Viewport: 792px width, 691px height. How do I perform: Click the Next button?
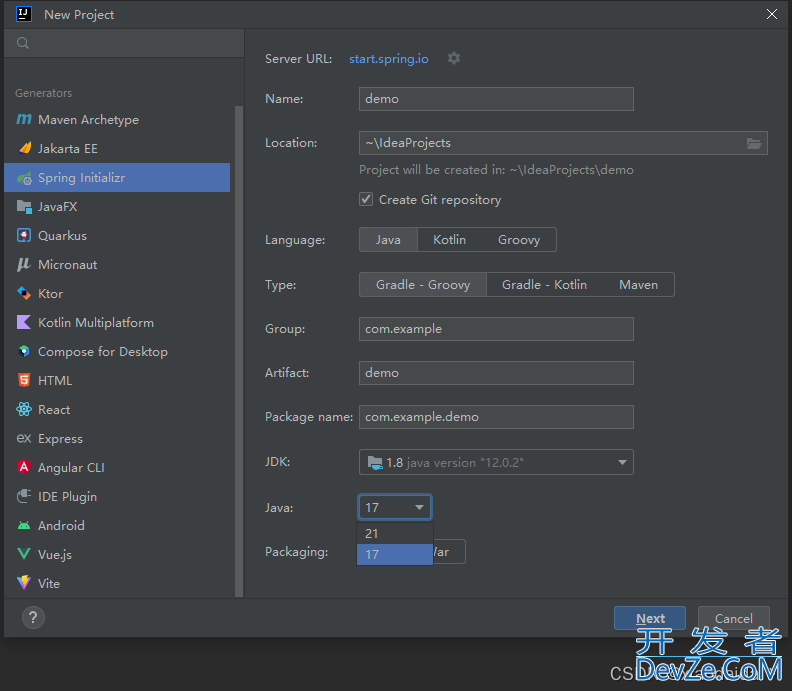[650, 618]
